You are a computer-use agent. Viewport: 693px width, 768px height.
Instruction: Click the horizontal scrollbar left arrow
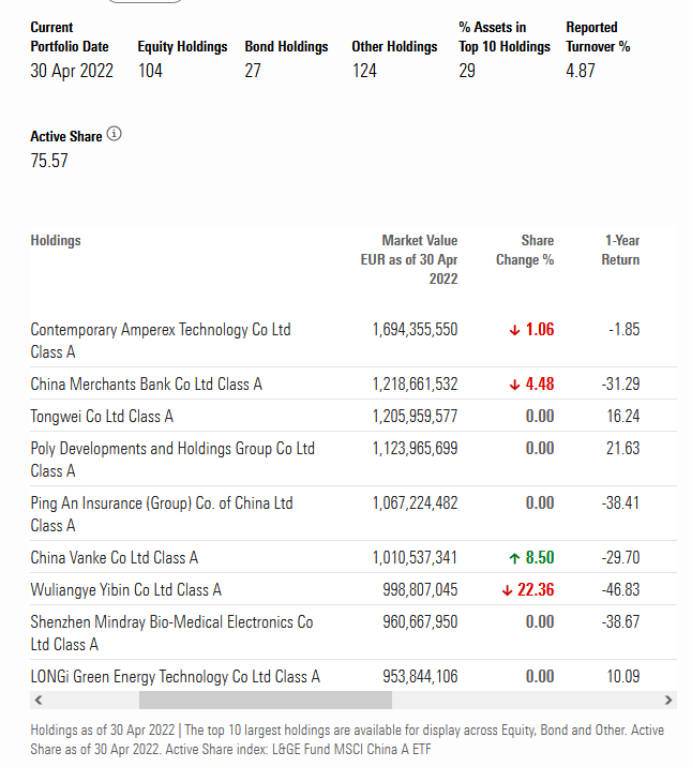38,700
